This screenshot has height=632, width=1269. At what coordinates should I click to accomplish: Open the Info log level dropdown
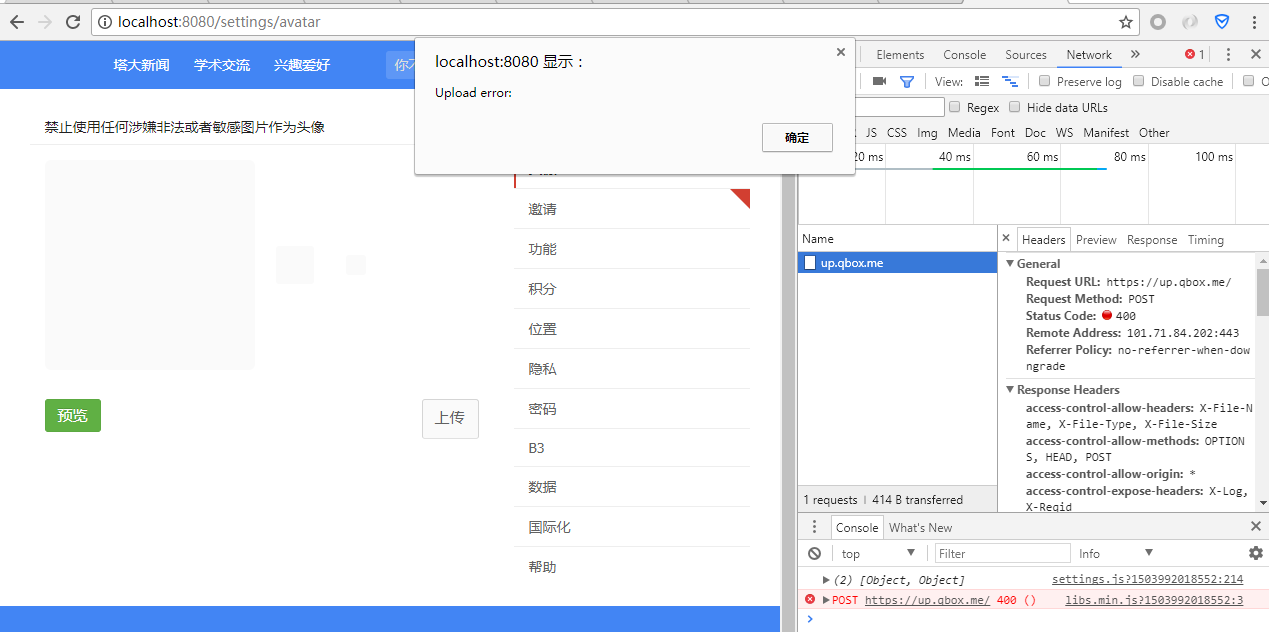coord(1116,553)
